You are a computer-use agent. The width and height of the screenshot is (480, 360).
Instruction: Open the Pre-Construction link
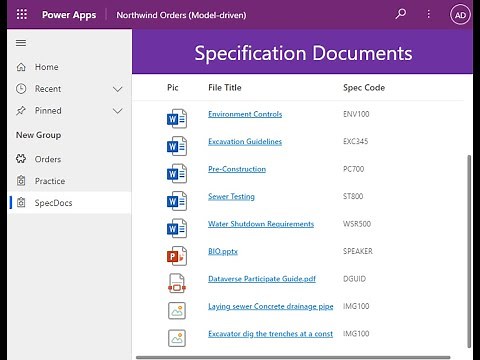pos(237,169)
